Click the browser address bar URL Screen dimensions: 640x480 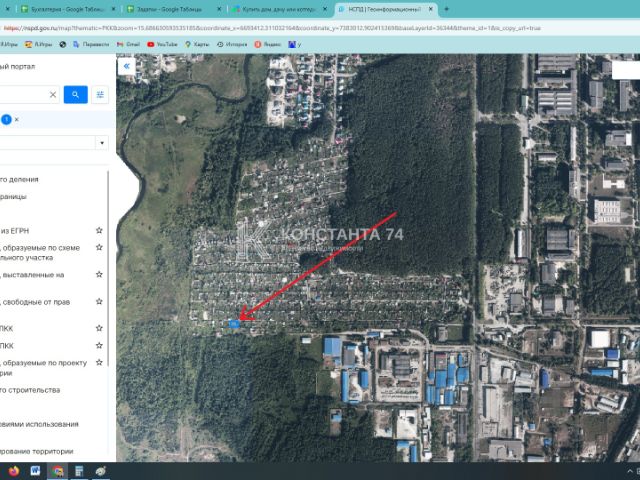272,28
